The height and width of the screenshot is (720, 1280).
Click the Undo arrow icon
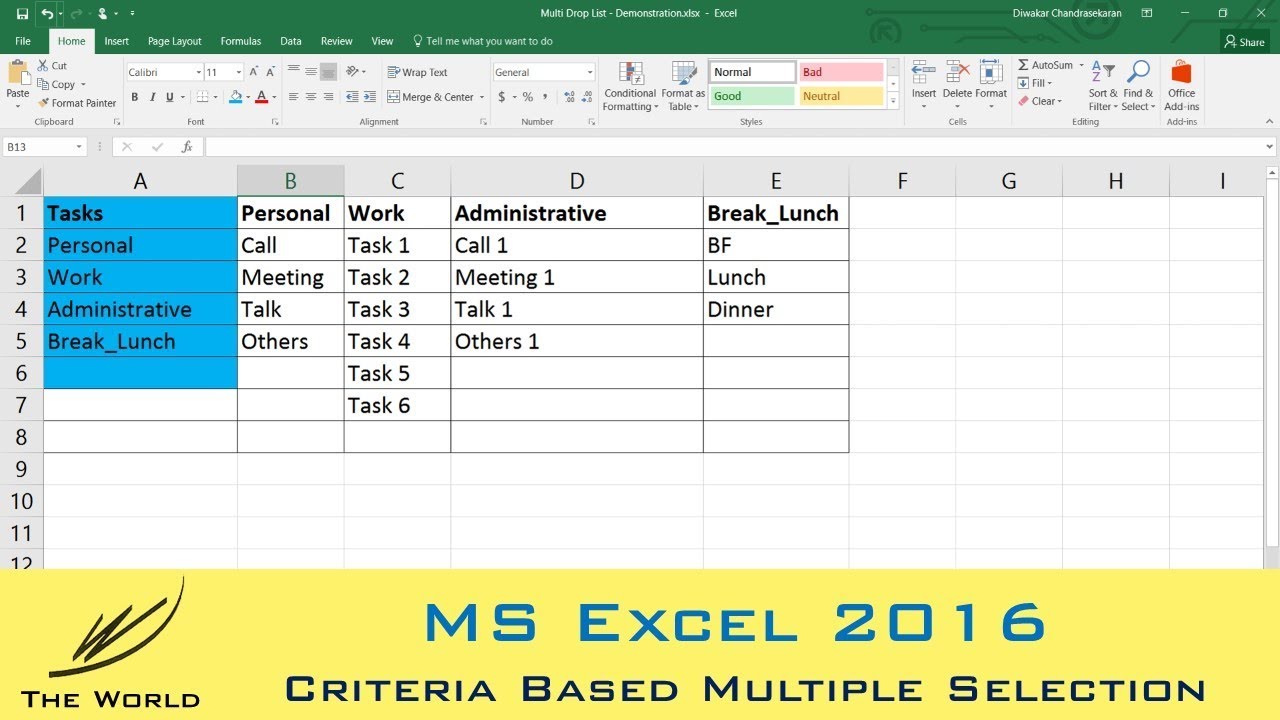(x=47, y=14)
